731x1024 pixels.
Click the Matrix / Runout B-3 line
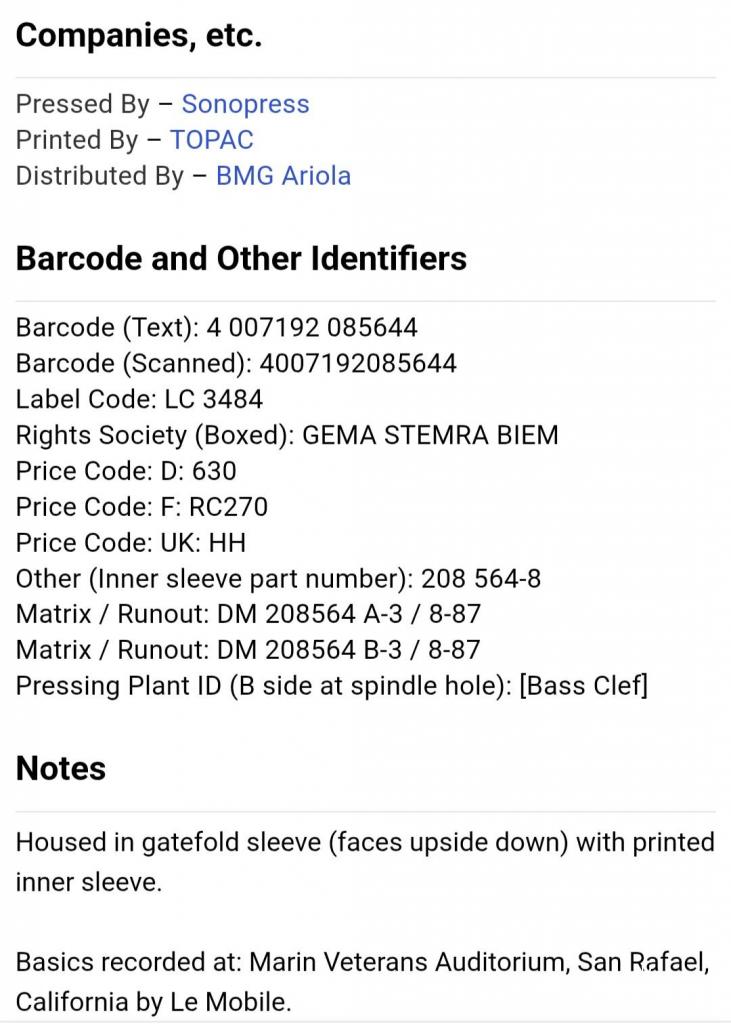tap(248, 650)
